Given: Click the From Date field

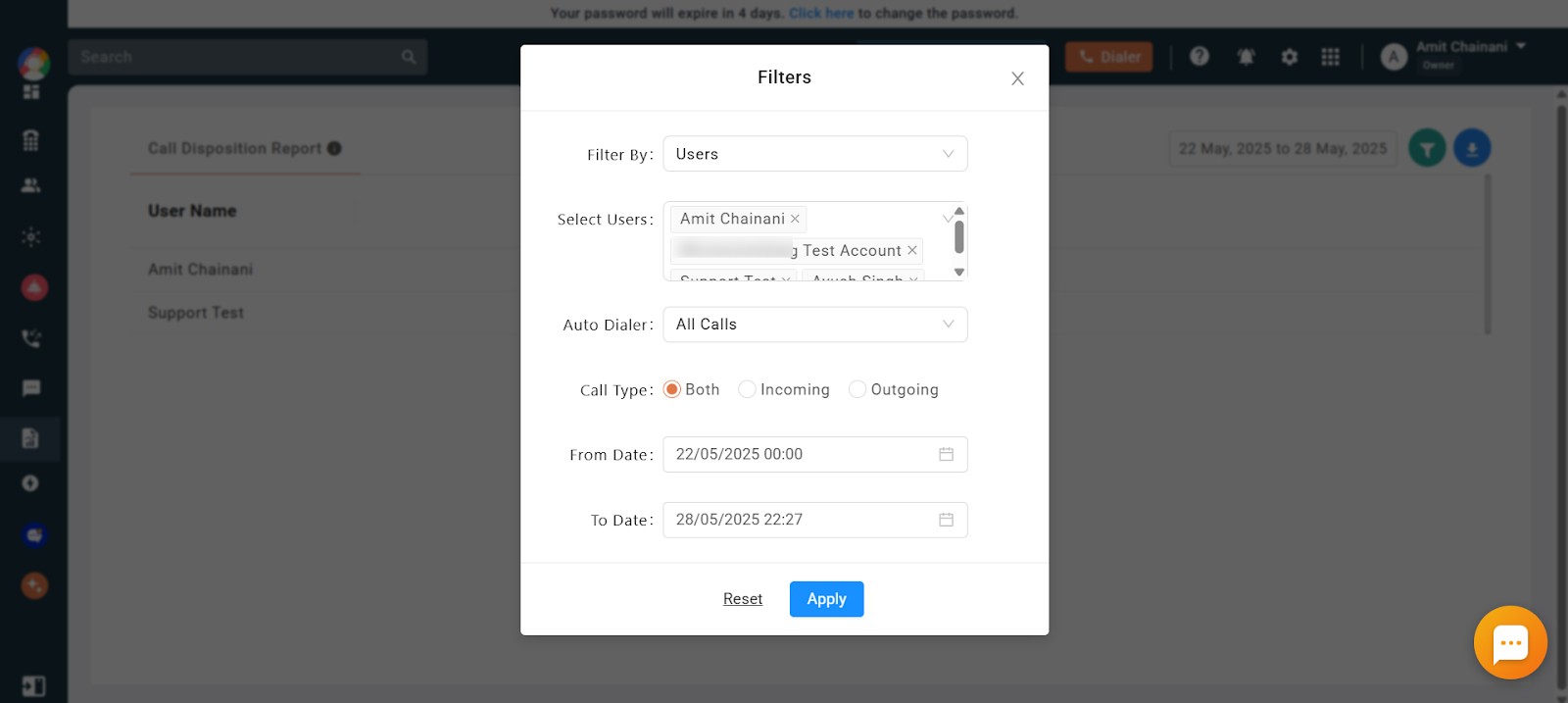Looking at the screenshot, I should click(814, 454).
